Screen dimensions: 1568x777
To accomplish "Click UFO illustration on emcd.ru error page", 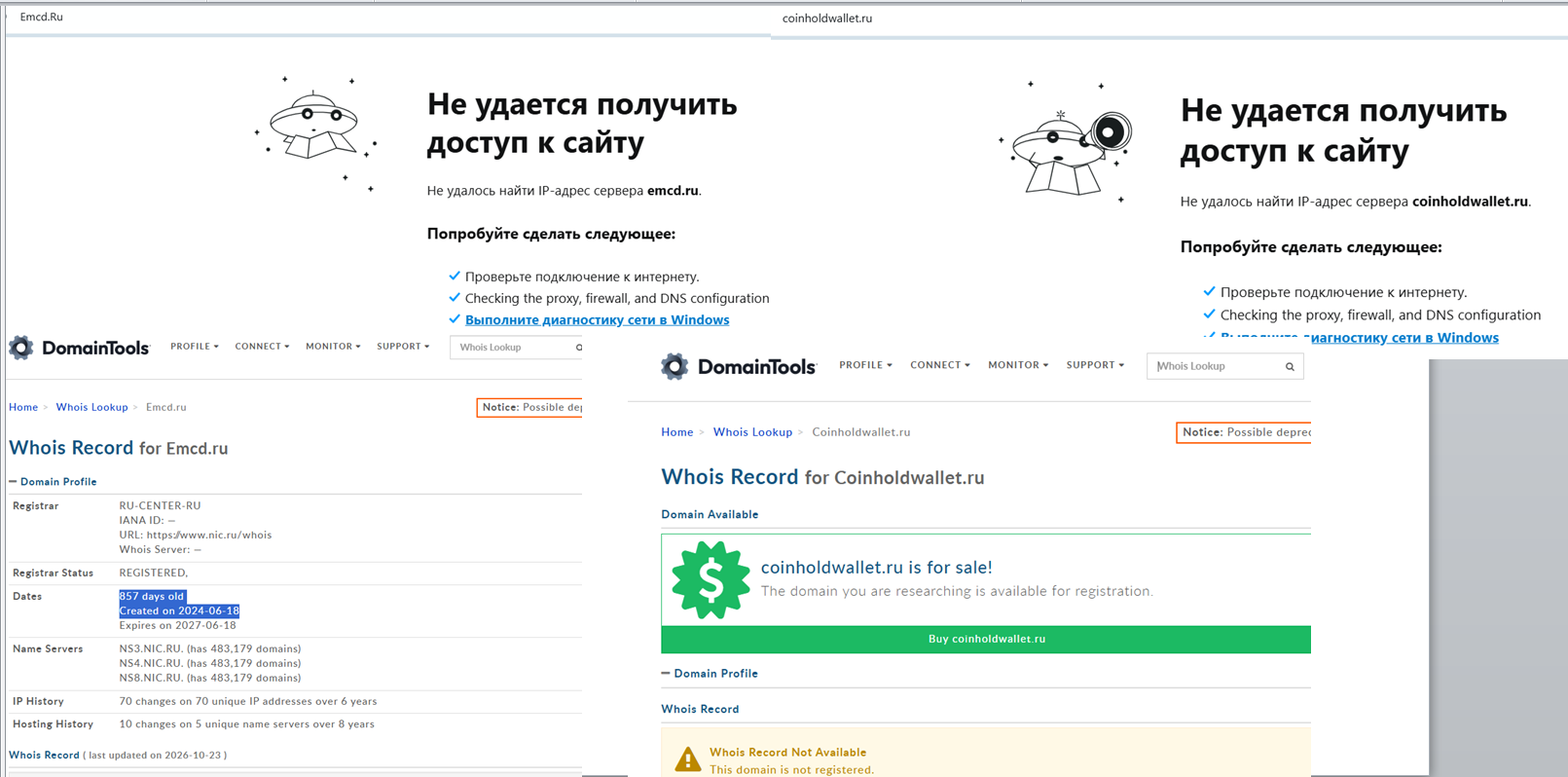I will tap(314, 133).
